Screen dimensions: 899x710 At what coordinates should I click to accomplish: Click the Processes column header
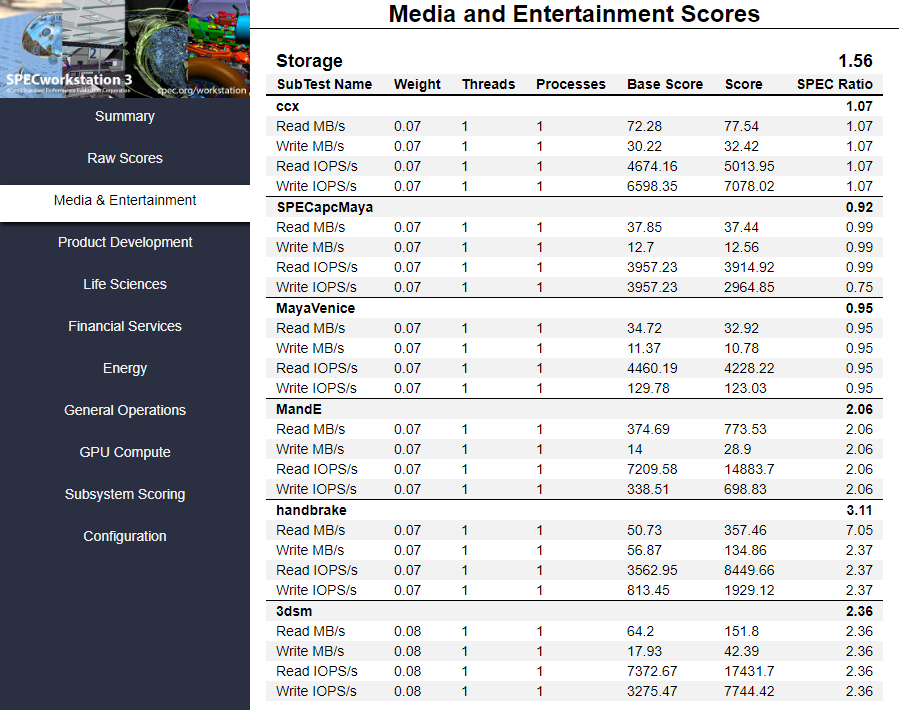tap(570, 84)
